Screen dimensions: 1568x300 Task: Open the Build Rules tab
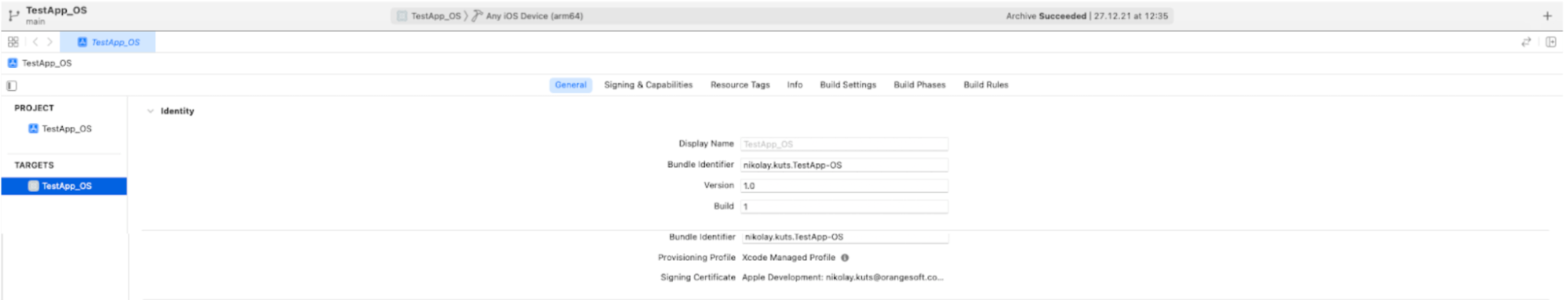[986, 85]
